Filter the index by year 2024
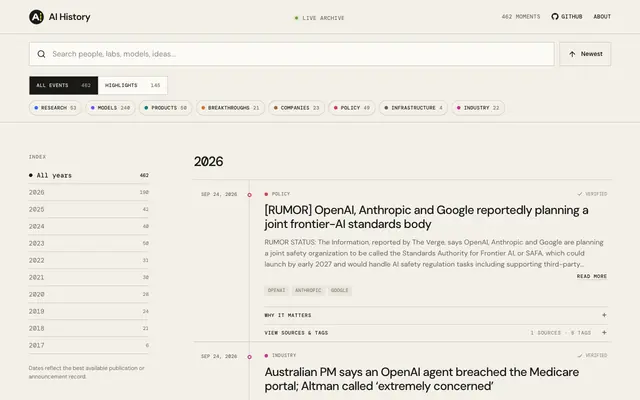Viewport: 640px width, 400px height. (x=89, y=227)
